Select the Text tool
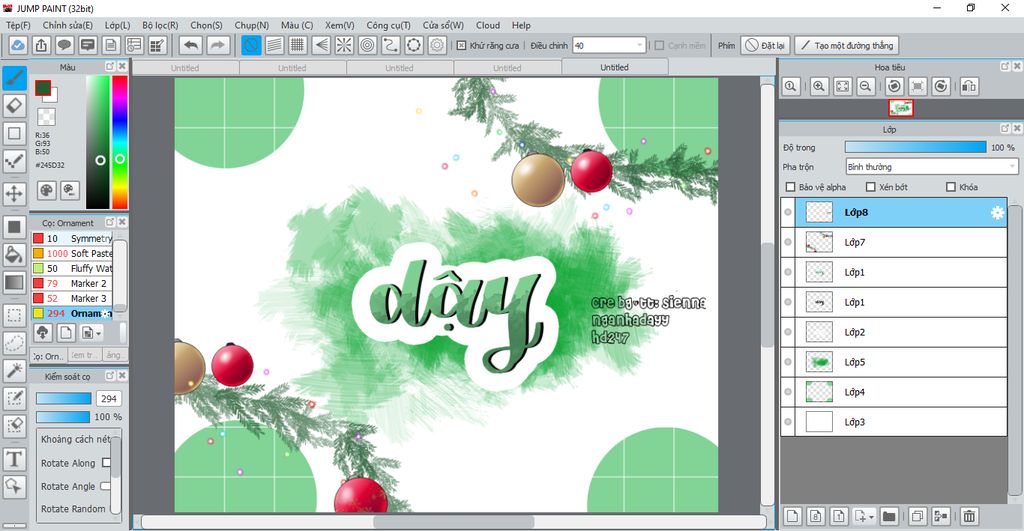Viewport: 1024px width, 531px height. (x=14, y=459)
